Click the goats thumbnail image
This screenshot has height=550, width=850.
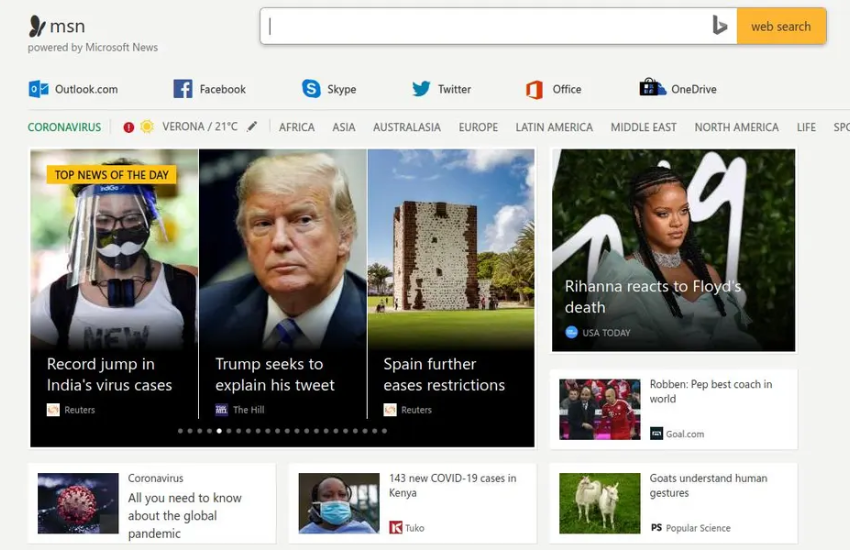(x=600, y=503)
